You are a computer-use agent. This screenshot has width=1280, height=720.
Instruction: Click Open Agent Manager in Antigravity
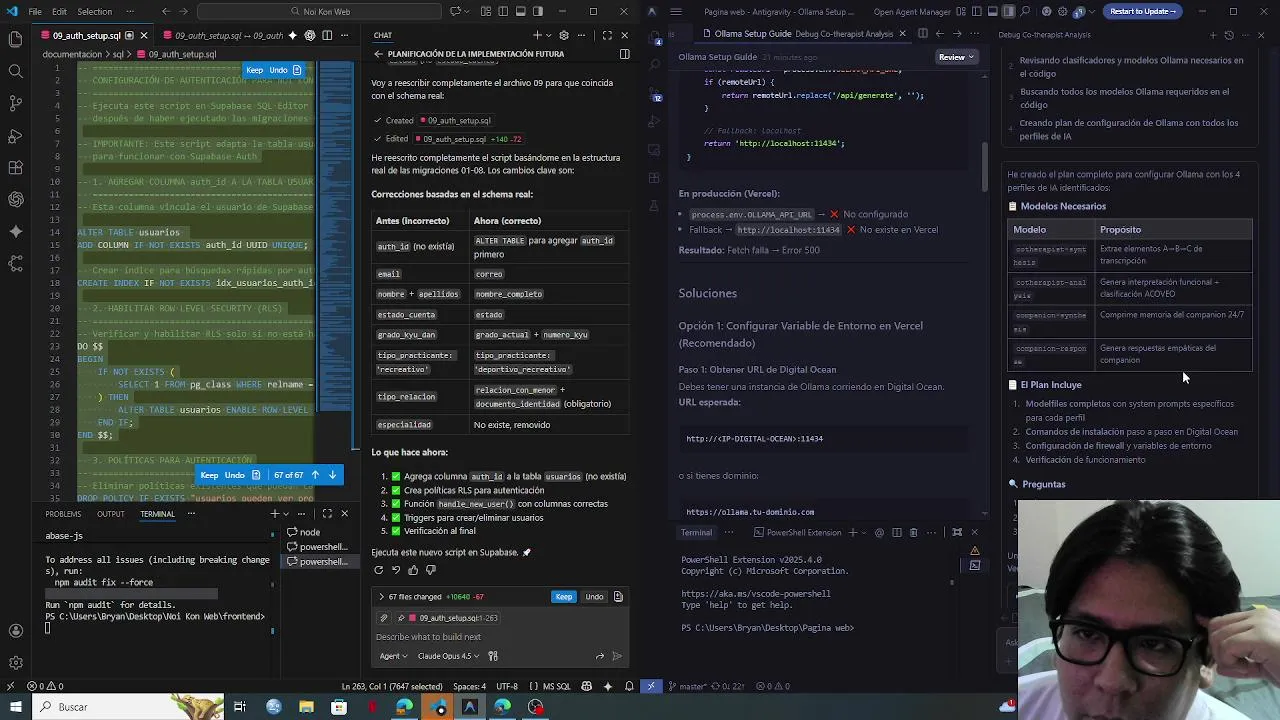tap(912, 11)
